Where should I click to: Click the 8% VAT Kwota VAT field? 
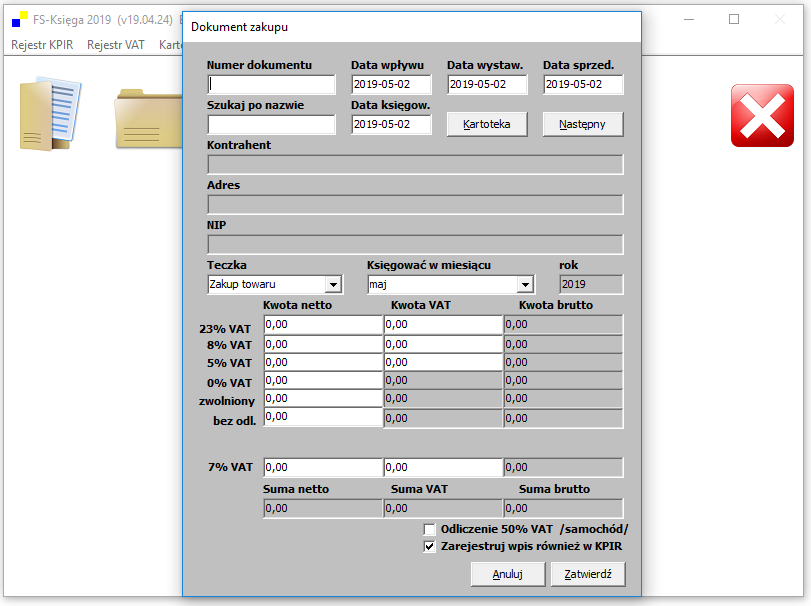click(443, 344)
